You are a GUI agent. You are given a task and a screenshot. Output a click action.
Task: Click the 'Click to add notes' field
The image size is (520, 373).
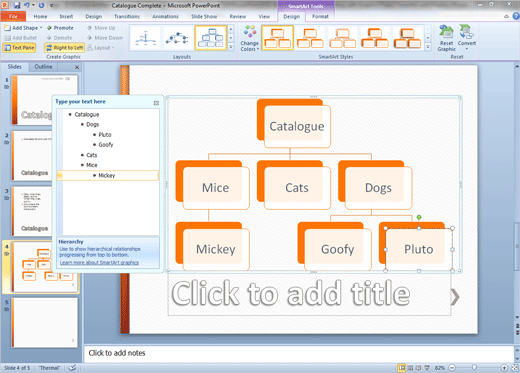(x=298, y=353)
